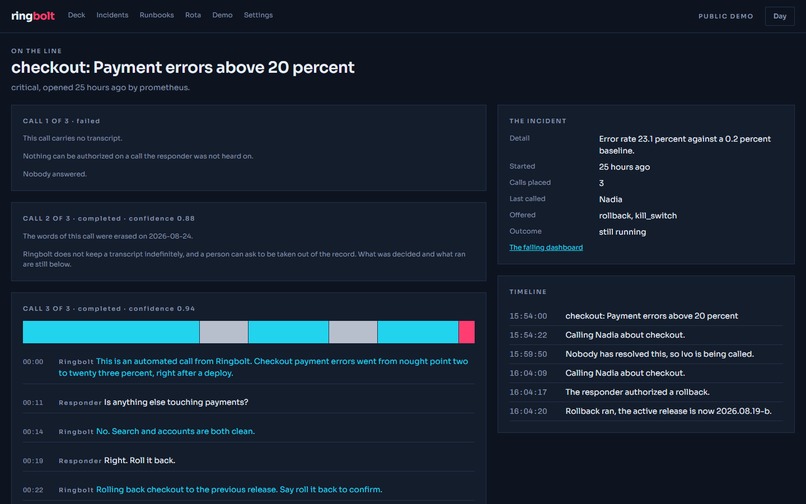This screenshot has width=806, height=504.
Task: Click "Is anything else touching payments?"
Action: [x=176, y=402]
